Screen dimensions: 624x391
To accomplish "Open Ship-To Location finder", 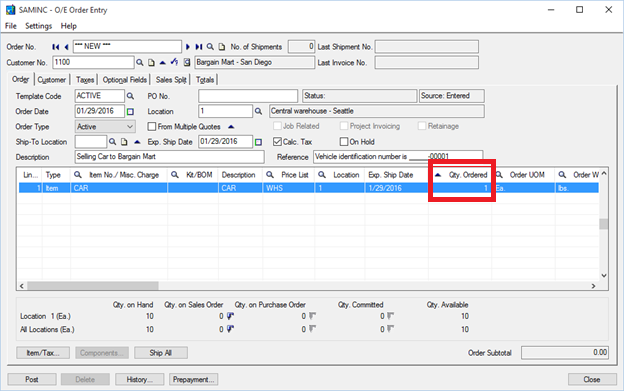I will 113,142.
